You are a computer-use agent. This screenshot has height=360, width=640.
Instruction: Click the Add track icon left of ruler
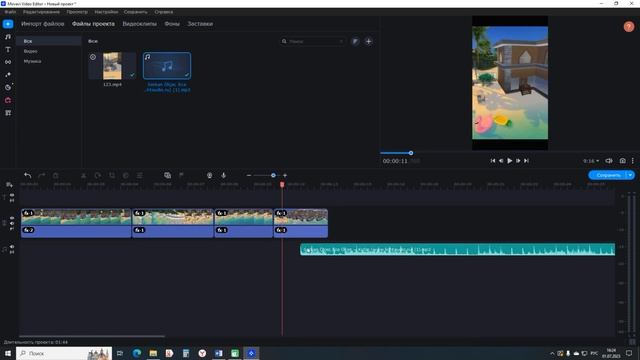pos(9,185)
